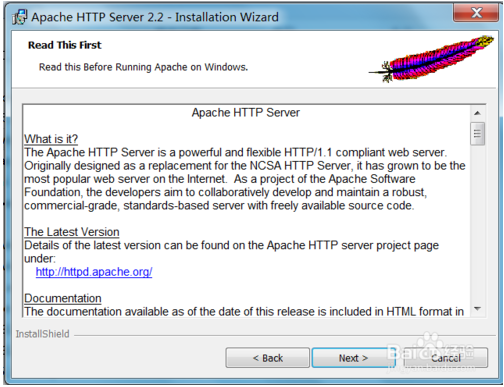Image resolution: width=504 pixels, height=387 pixels.
Task: Click the window title 'Apache HTTP Server 2.2 - Installation Wizard'
Action: [x=155, y=17]
